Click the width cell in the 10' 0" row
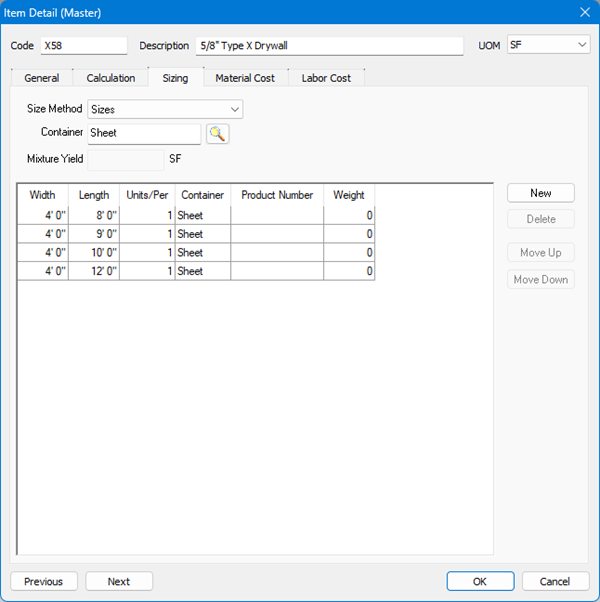The height and width of the screenshot is (602, 600). click(x=43, y=252)
